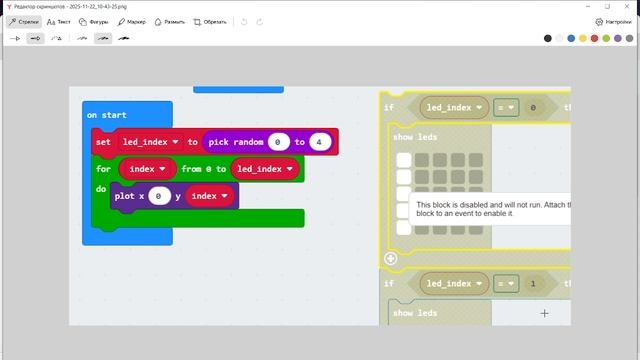Screen dimensions: 640x360
Task: Toggle fourth LED in top row of show leds
Action: pos(458,160)
